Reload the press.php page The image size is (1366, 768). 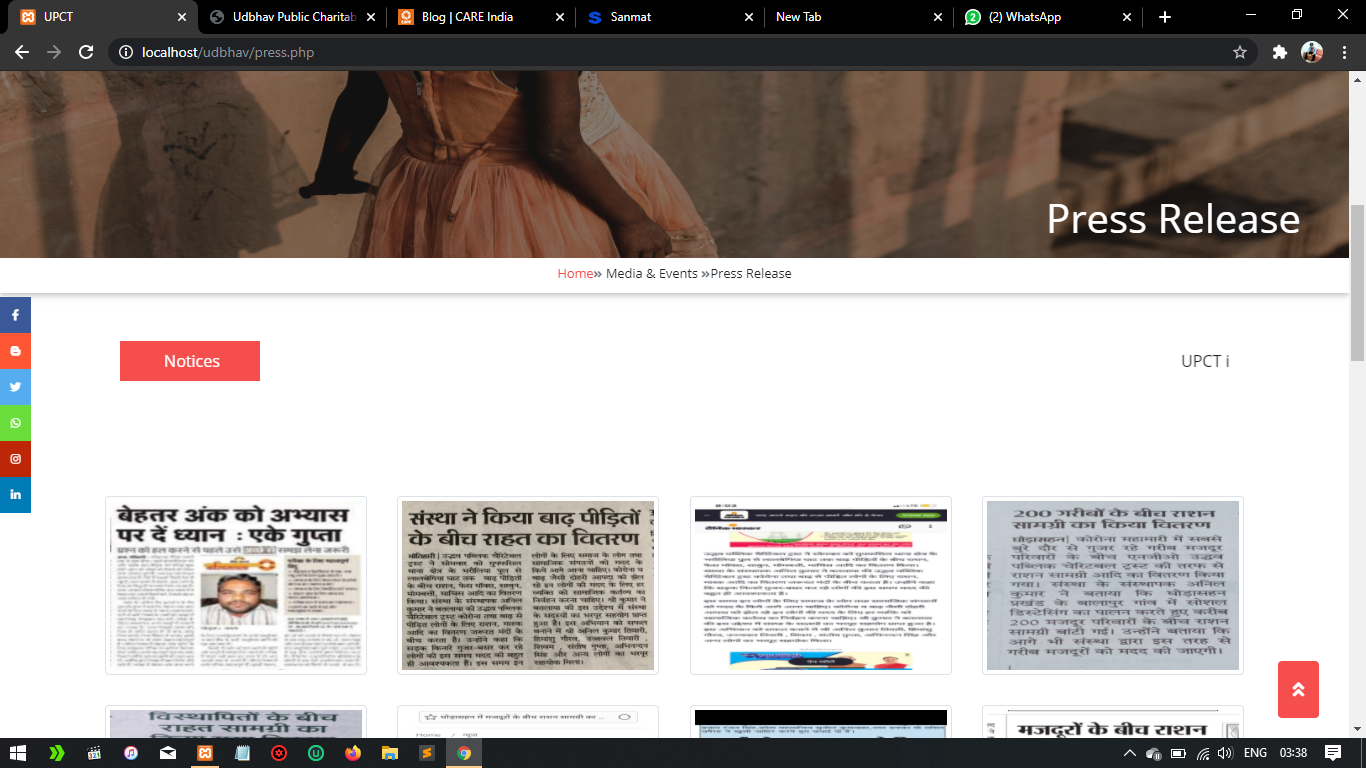(86, 52)
